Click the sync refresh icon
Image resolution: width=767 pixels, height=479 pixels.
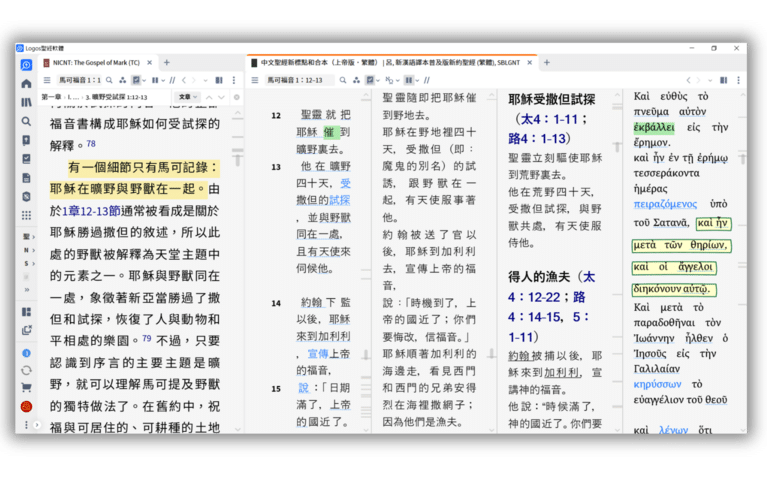pyautogui.click(x=26, y=370)
